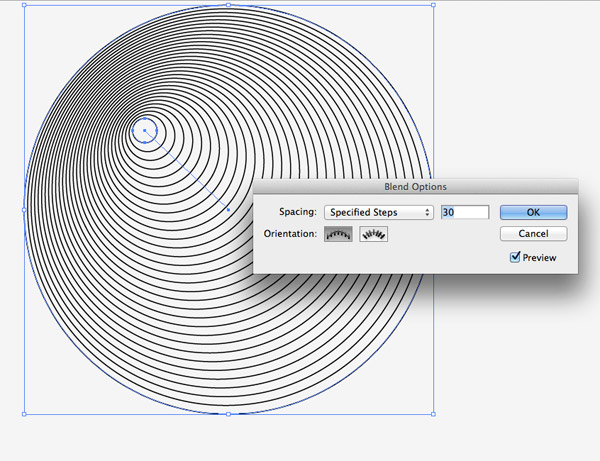Screen dimensions: 600x461
Task: Click the bottom-right bounding box handle
Action: [432, 413]
